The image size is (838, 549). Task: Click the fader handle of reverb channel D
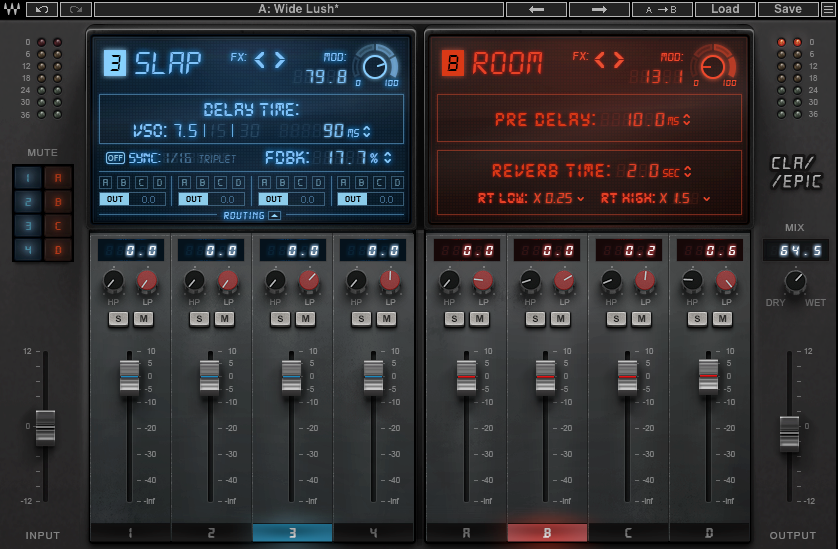click(x=709, y=377)
